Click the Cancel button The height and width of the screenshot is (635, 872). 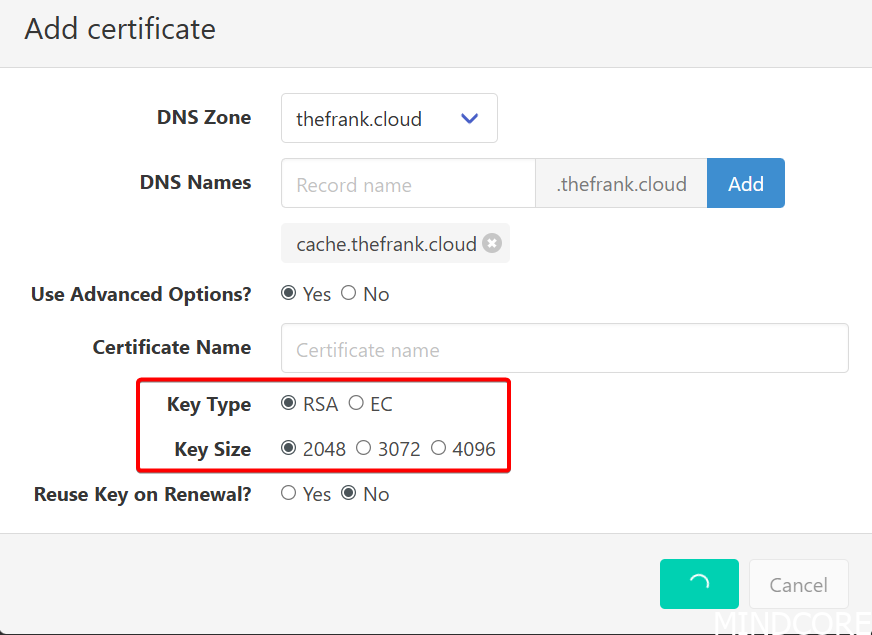pos(798,585)
